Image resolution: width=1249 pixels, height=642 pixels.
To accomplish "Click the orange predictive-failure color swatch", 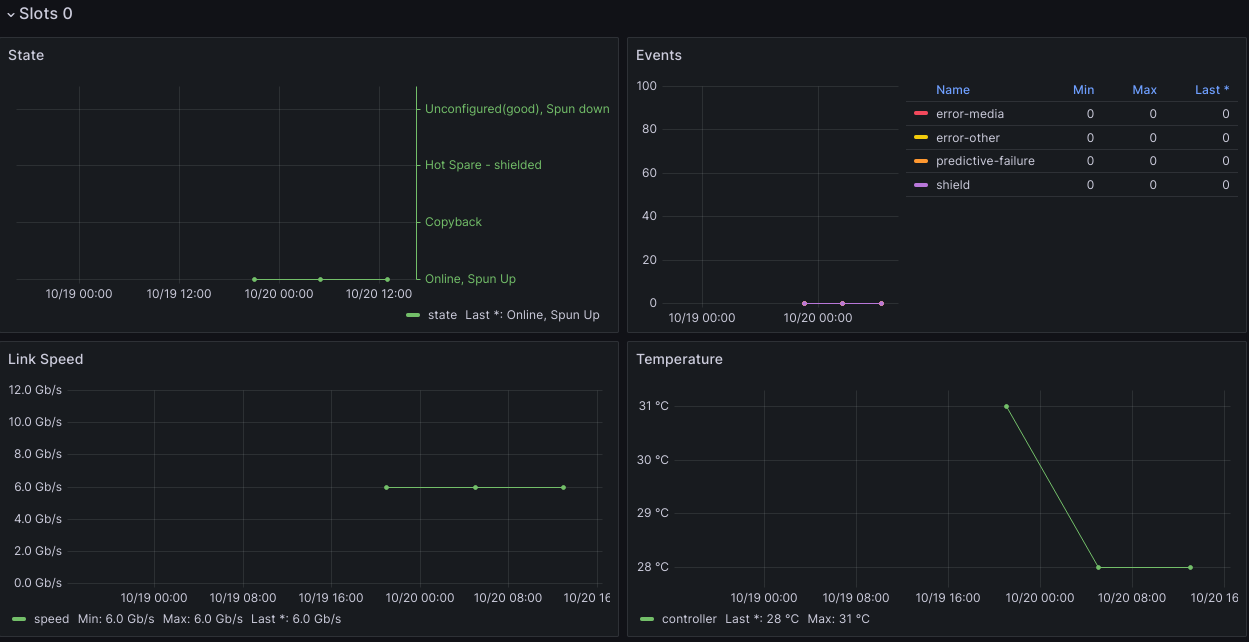I will 921,161.
